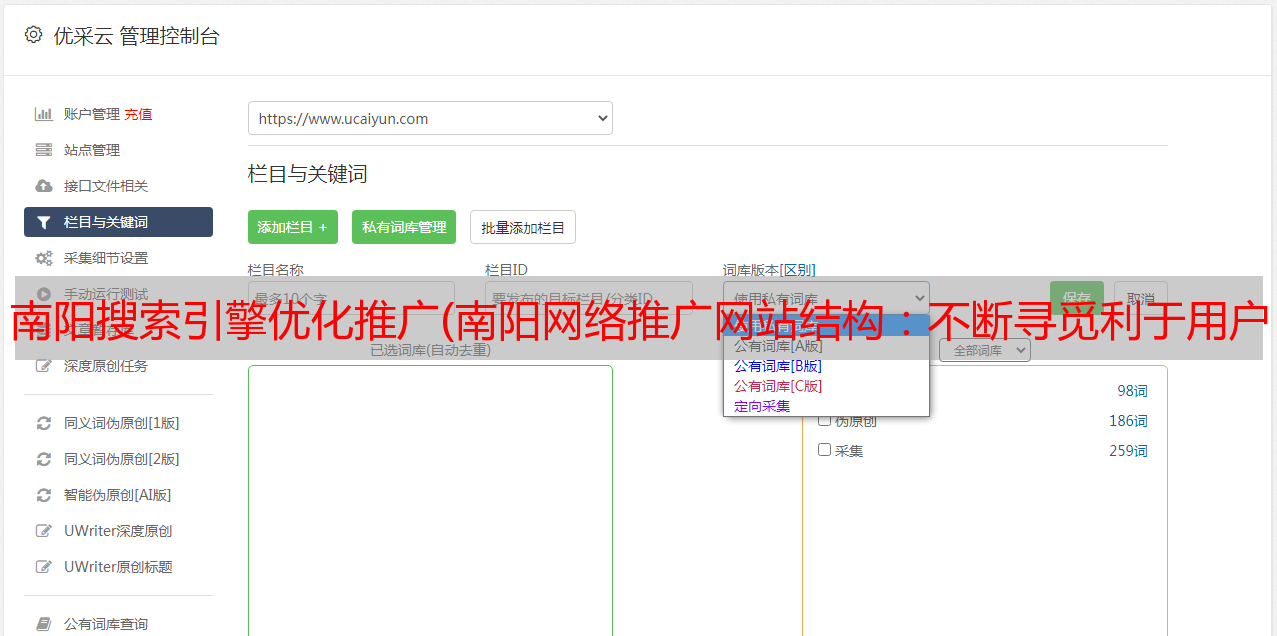Tick the 采集 checkbox

click(x=825, y=450)
